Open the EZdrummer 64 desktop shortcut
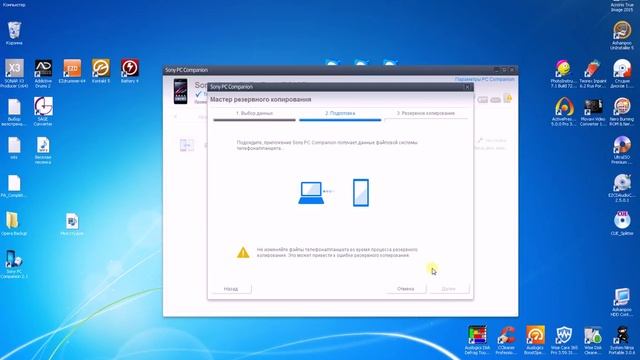 (x=72, y=71)
